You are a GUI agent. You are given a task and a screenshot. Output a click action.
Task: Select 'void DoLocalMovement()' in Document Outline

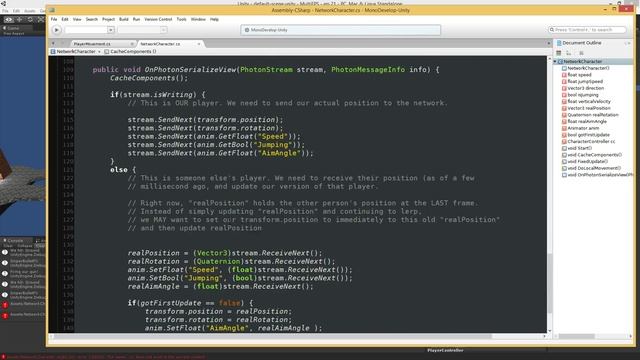click(594, 169)
